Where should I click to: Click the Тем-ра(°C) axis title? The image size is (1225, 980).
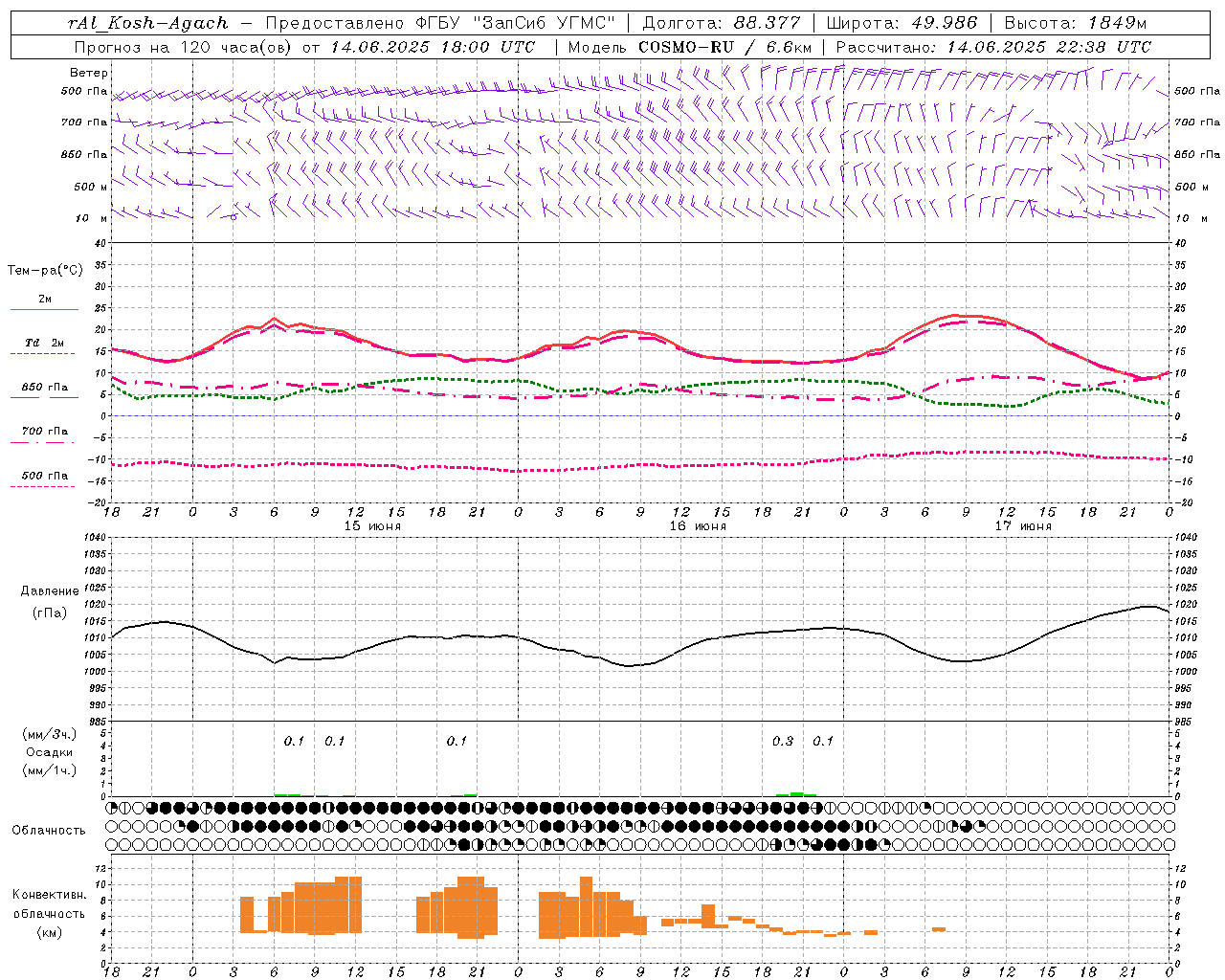pyautogui.click(x=45, y=271)
